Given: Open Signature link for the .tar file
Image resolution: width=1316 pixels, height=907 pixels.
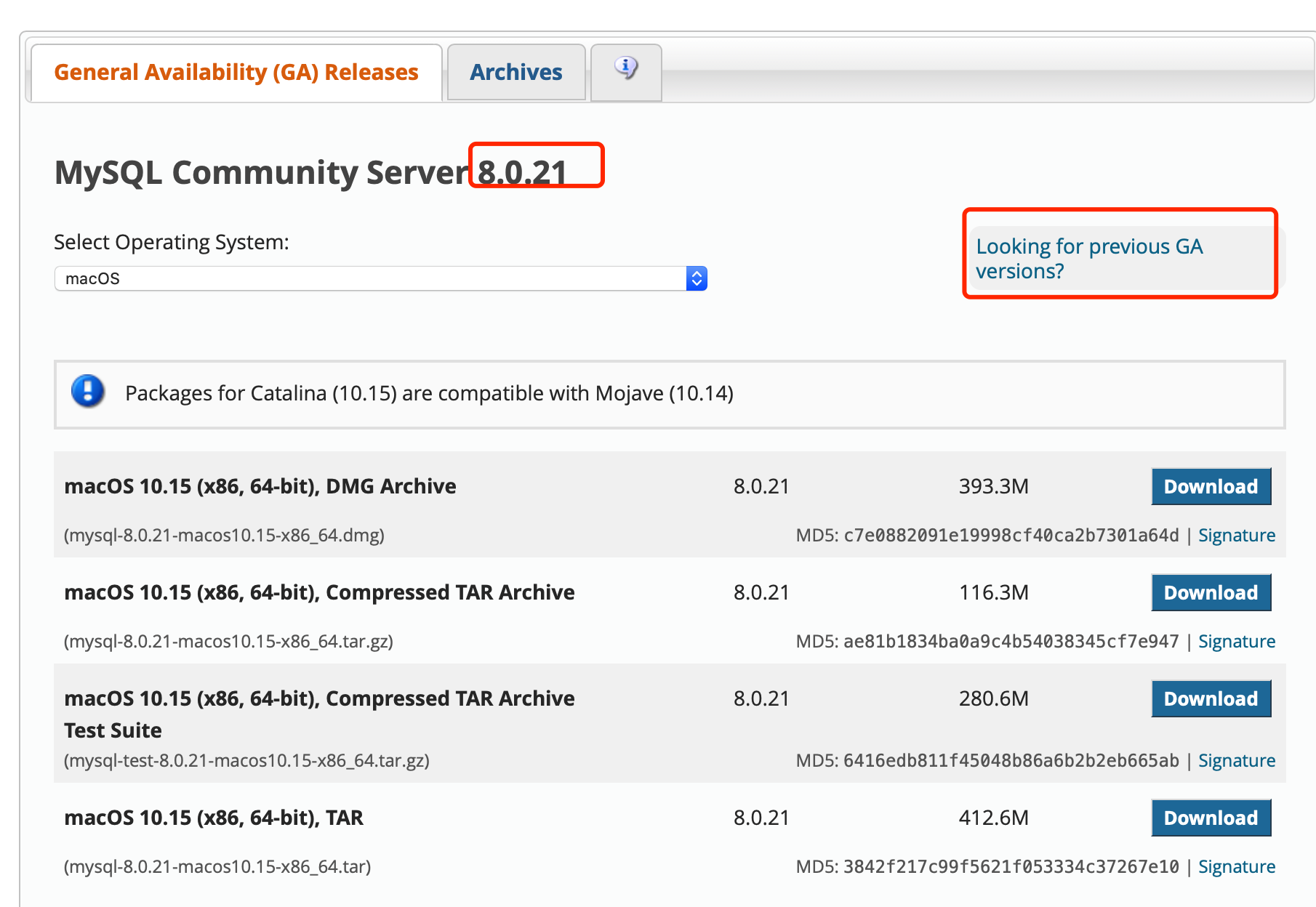Looking at the screenshot, I should [1237, 867].
